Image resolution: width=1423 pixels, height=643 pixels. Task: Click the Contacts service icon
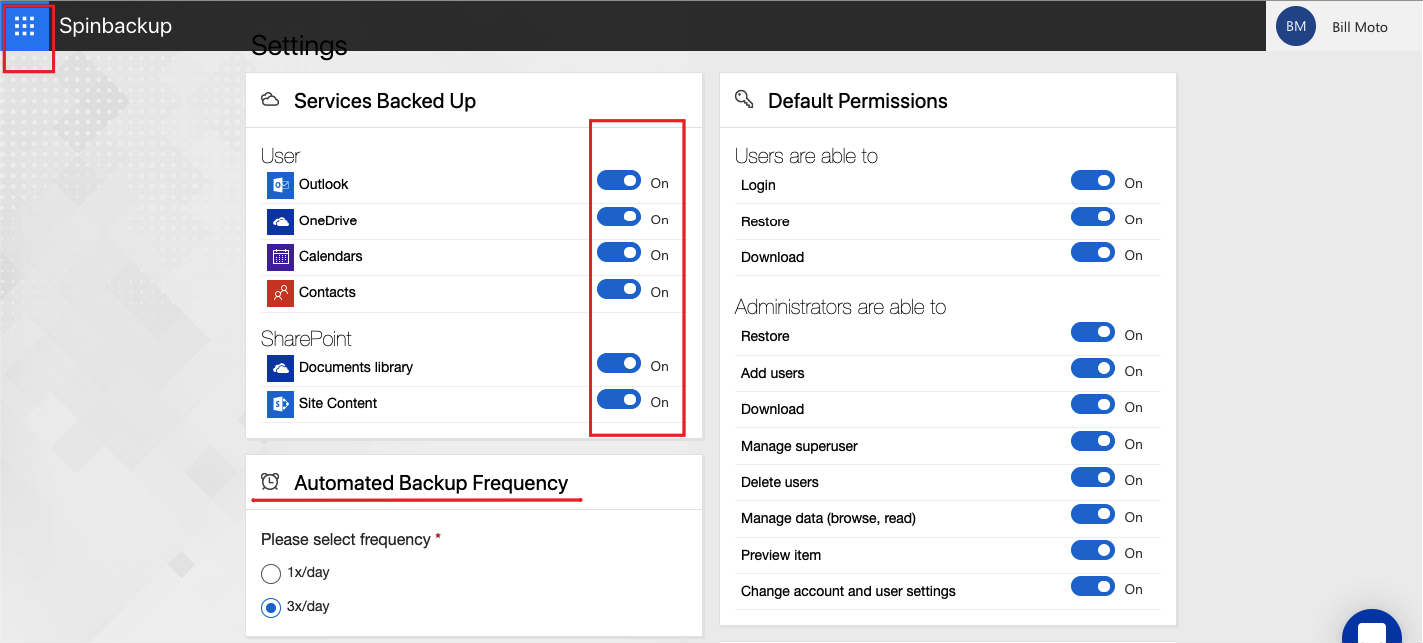point(280,293)
